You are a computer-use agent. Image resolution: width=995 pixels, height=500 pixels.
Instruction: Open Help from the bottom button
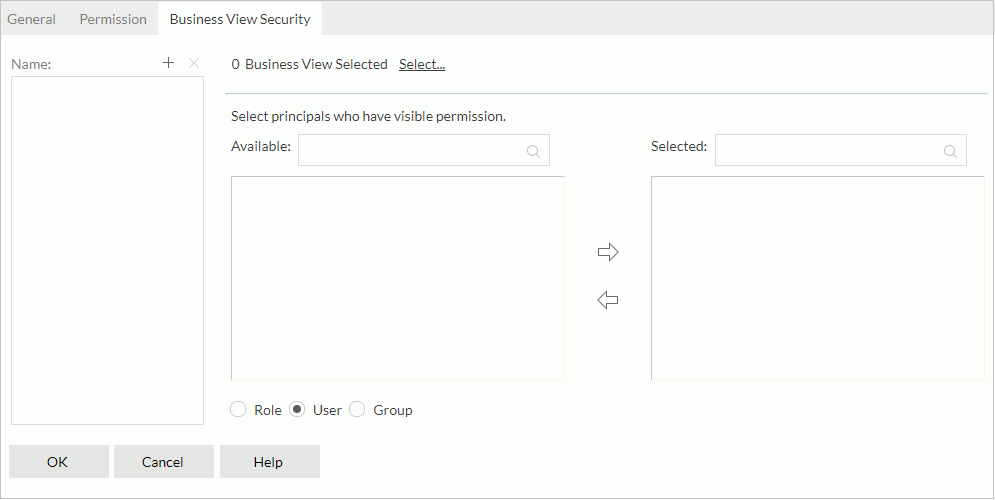coord(269,461)
